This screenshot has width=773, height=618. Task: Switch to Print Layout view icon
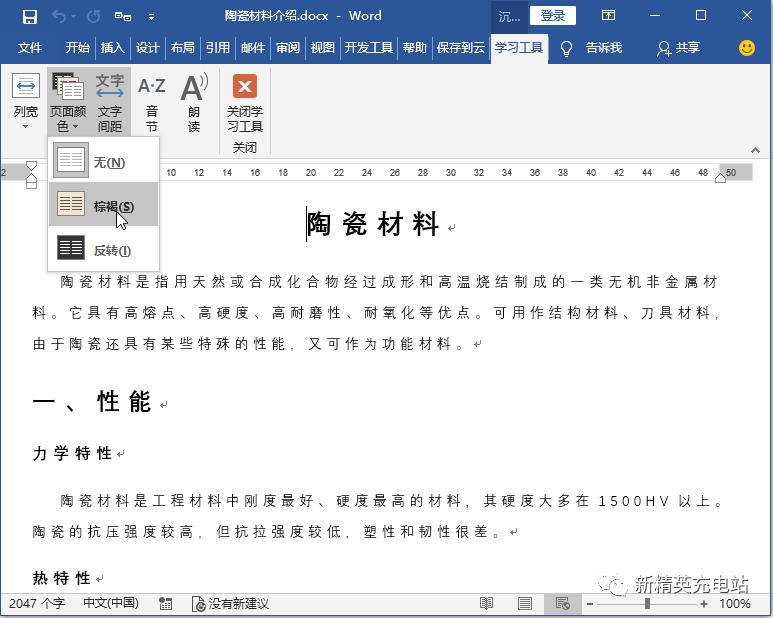tap(525, 604)
